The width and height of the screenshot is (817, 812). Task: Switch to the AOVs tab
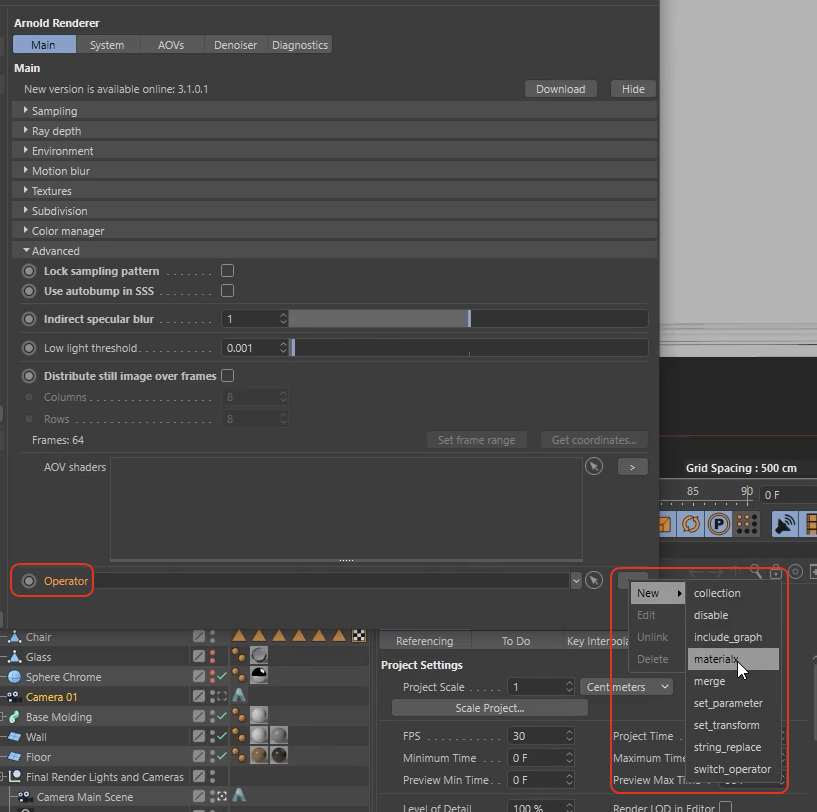[171, 45]
